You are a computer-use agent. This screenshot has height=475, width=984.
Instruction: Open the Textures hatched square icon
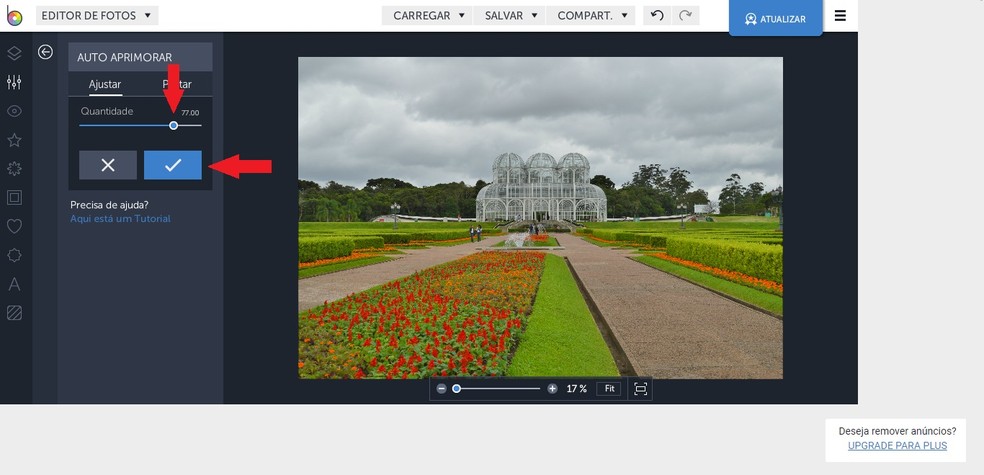pyautogui.click(x=14, y=312)
